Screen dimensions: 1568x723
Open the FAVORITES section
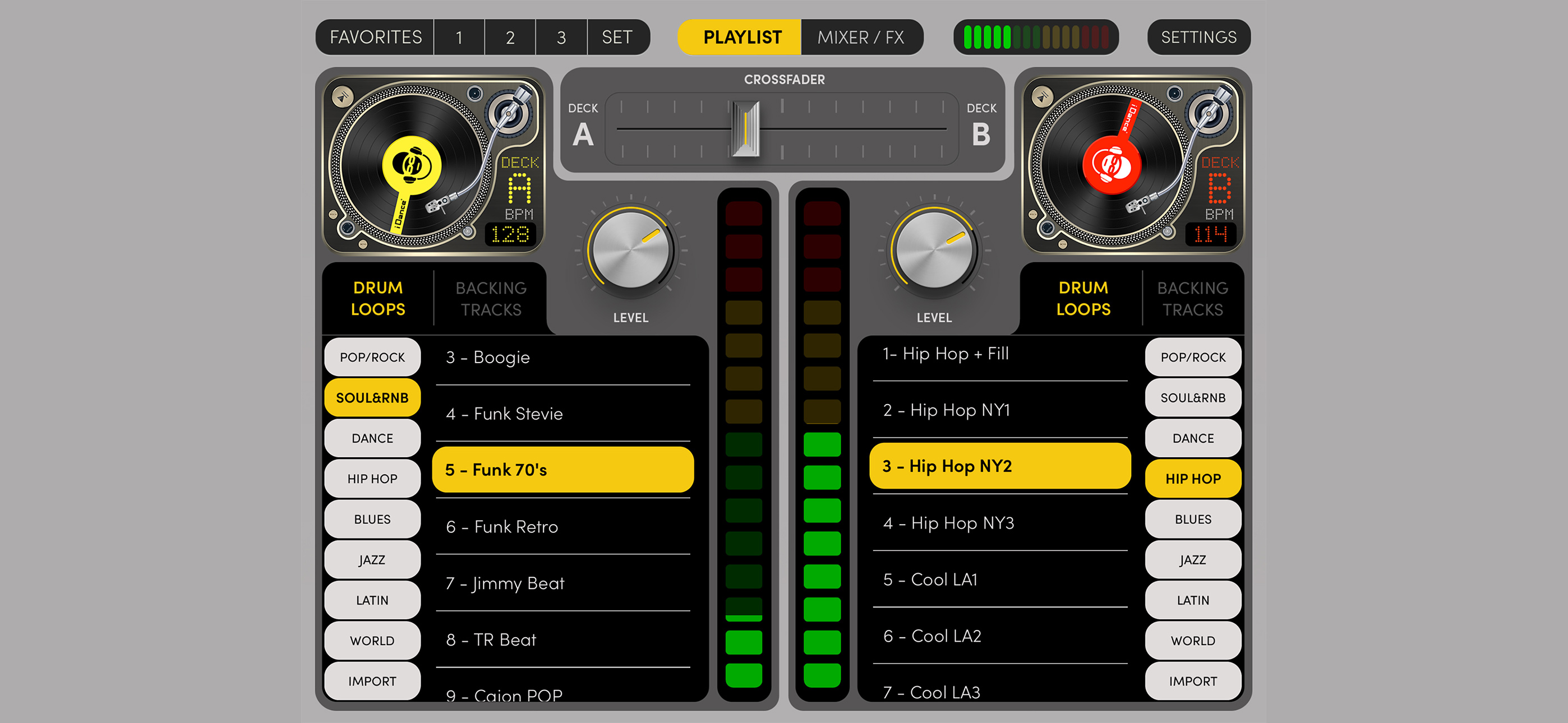tap(375, 37)
